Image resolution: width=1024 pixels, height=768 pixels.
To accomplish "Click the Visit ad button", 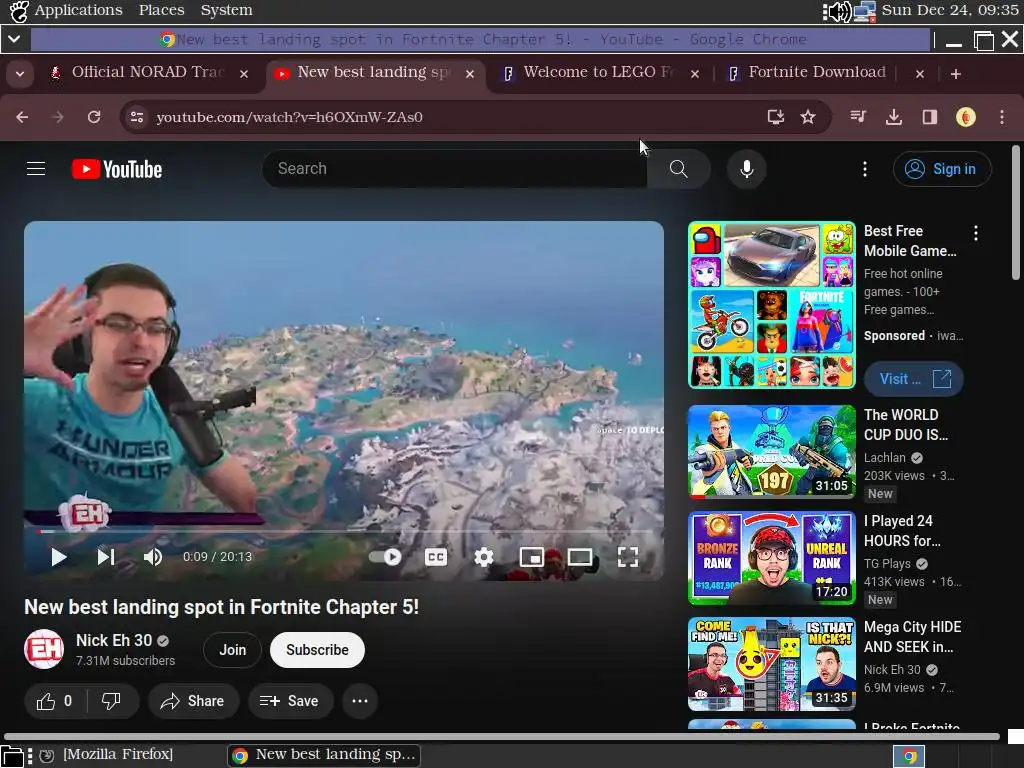I will click(x=914, y=379).
